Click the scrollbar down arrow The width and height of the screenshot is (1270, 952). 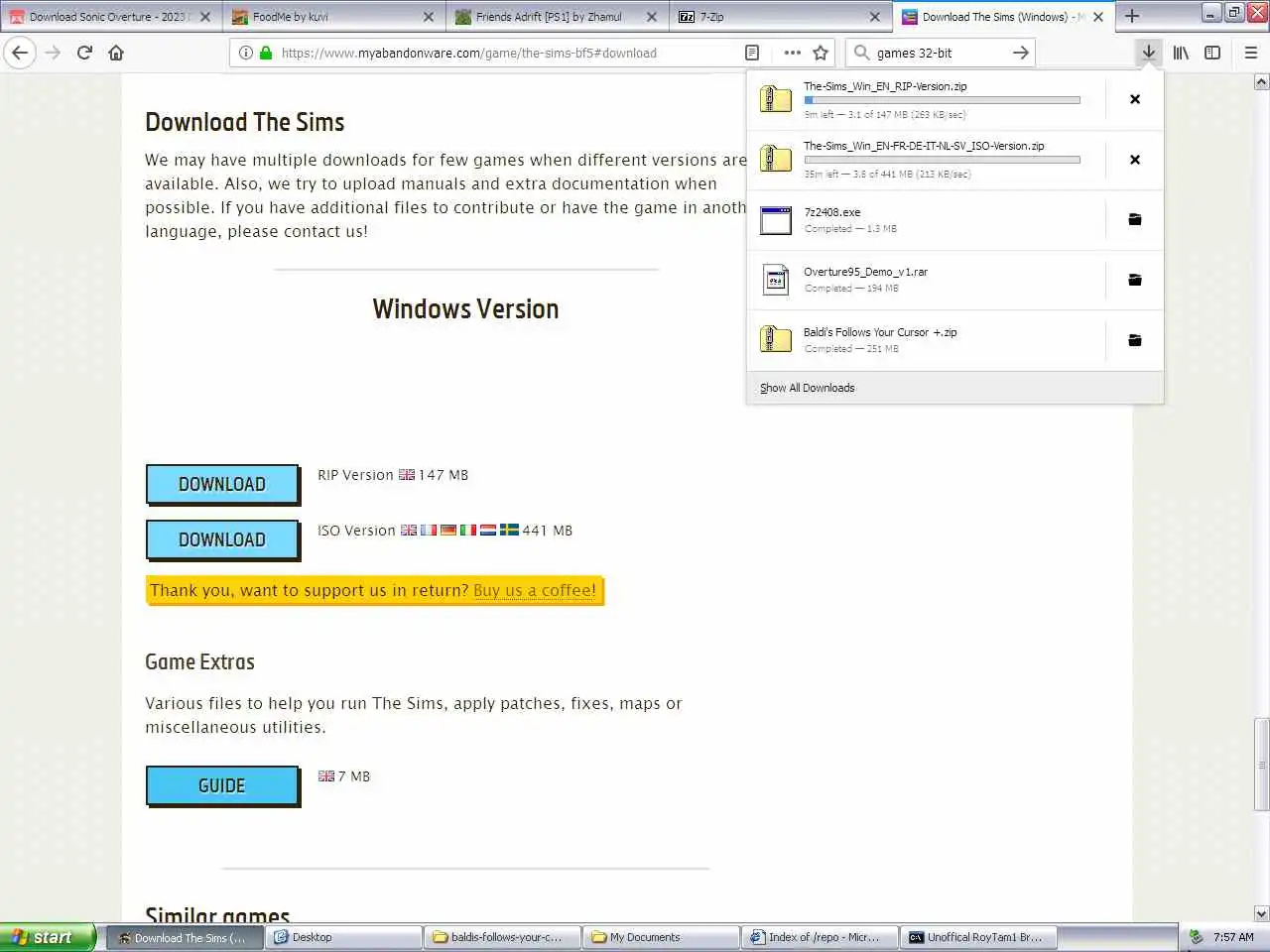click(x=1261, y=913)
